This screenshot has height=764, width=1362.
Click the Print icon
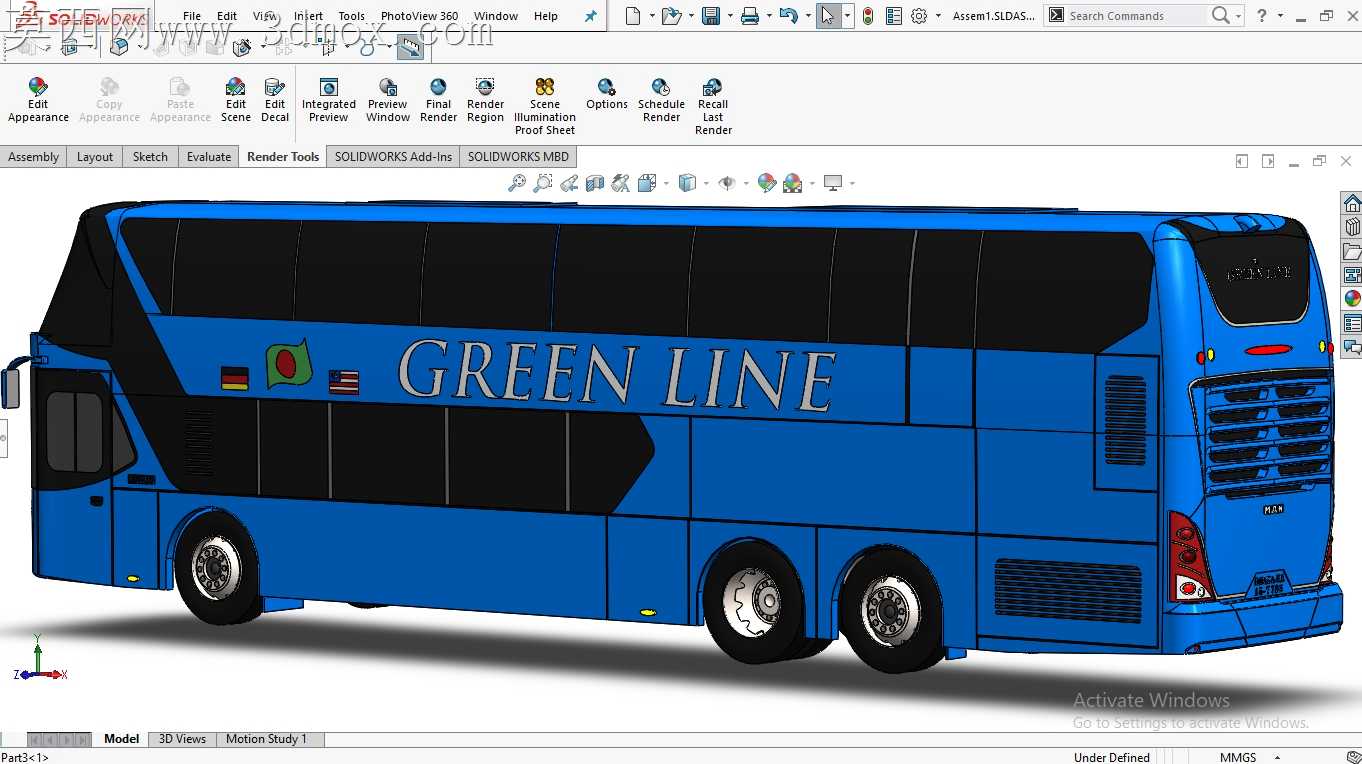[x=750, y=16]
